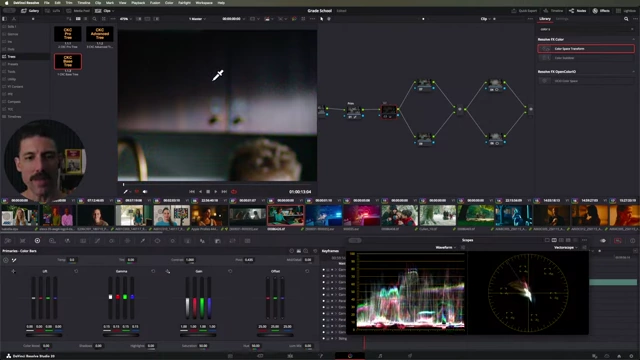Viewport: 640px width, 360px height.
Task: Open the Curves palette icon
Action: (x=97, y=241)
